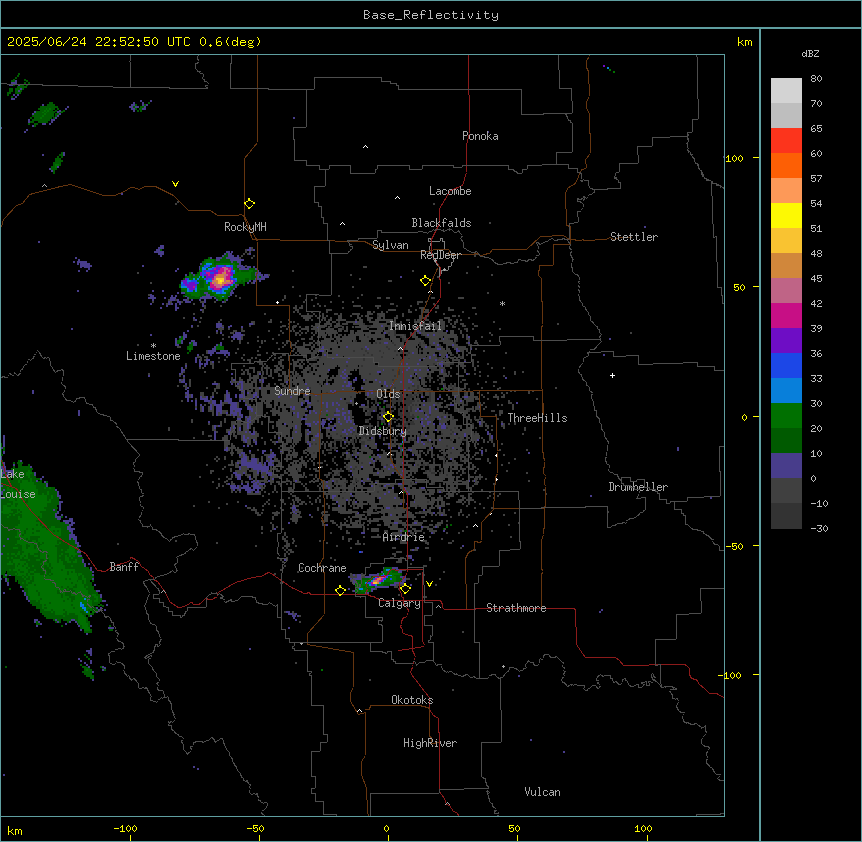The height and width of the screenshot is (842, 862).
Task: Click the -100 label on bottom axis
Action: (x=125, y=828)
